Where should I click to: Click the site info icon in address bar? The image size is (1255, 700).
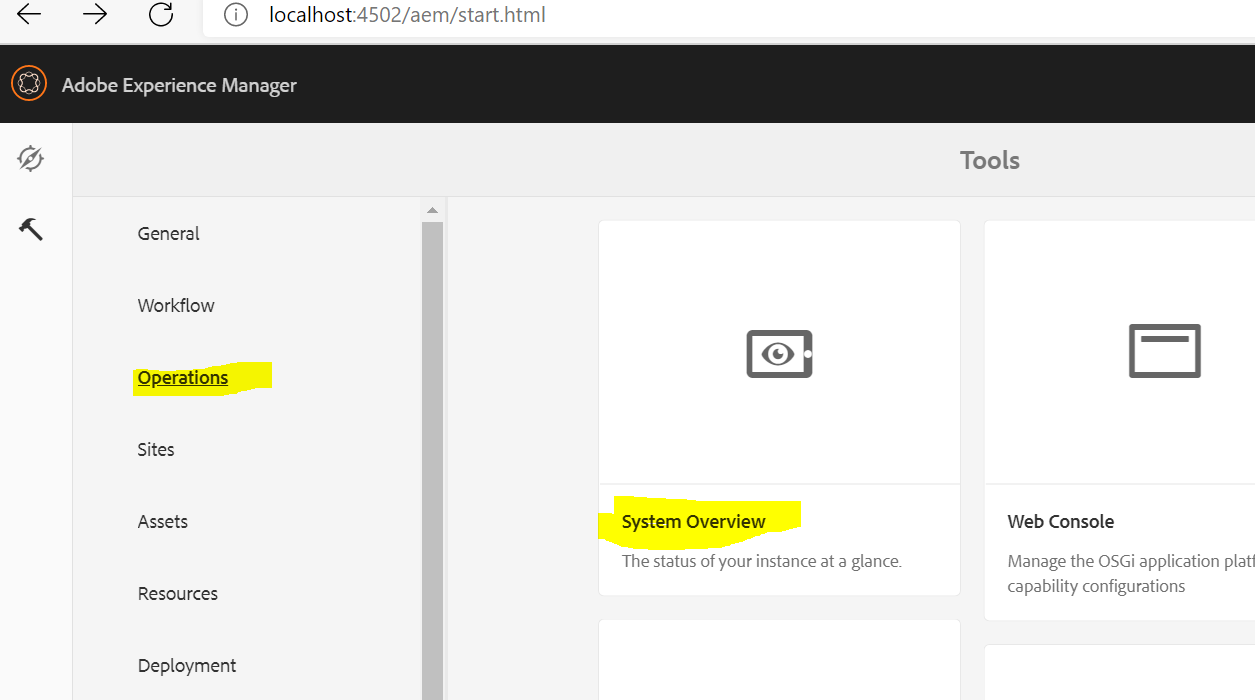(235, 15)
